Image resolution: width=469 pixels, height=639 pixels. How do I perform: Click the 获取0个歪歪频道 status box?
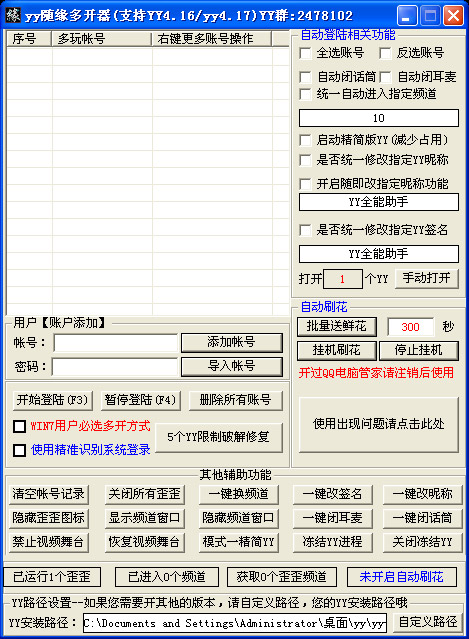(282, 577)
